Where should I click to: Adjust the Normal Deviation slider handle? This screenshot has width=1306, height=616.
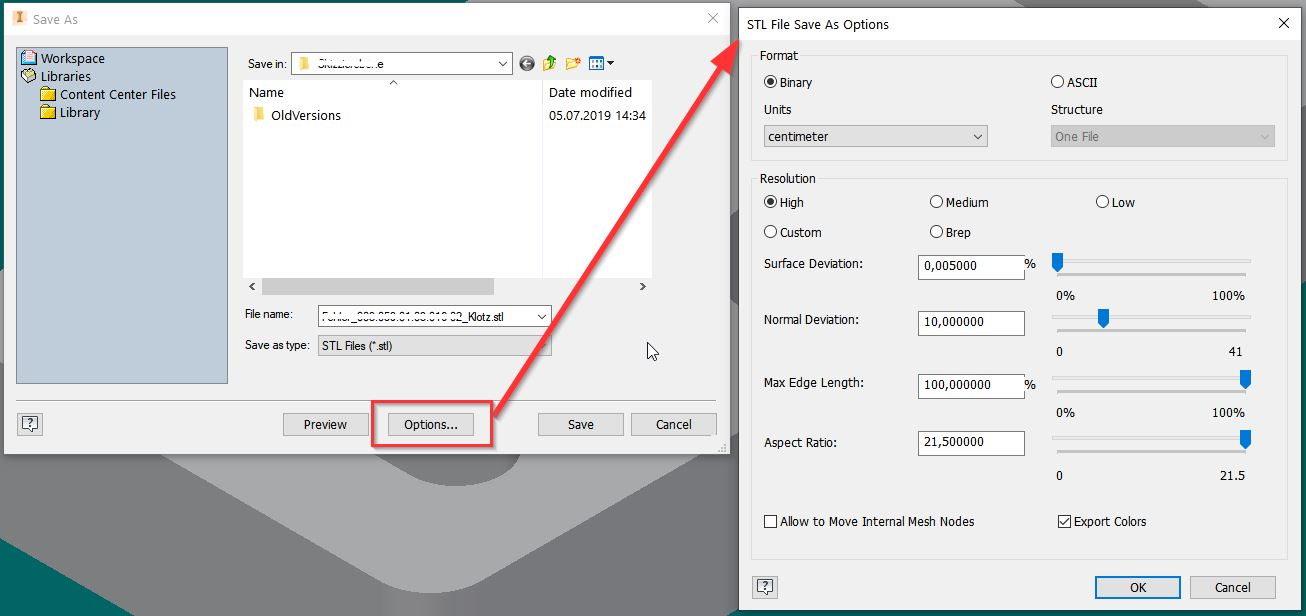1103,318
